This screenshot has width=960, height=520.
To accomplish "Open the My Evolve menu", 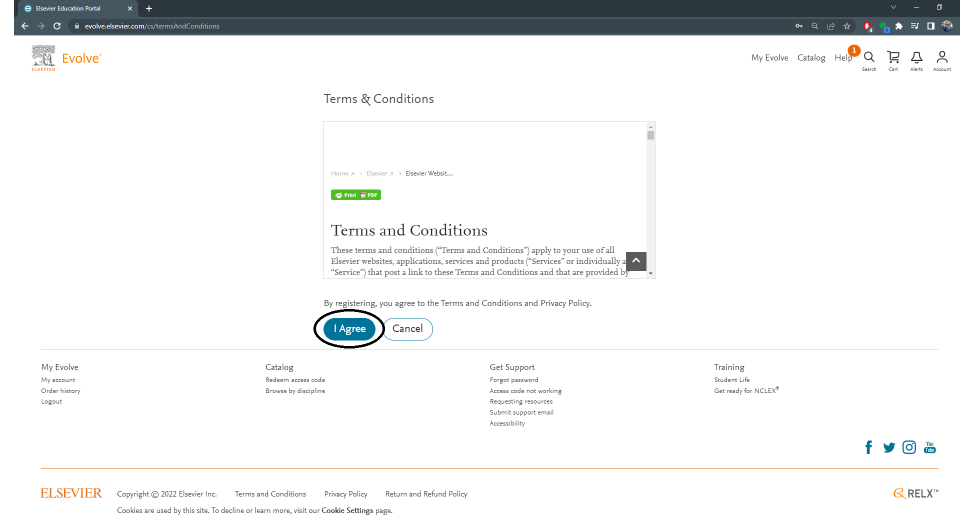I will [x=770, y=58].
